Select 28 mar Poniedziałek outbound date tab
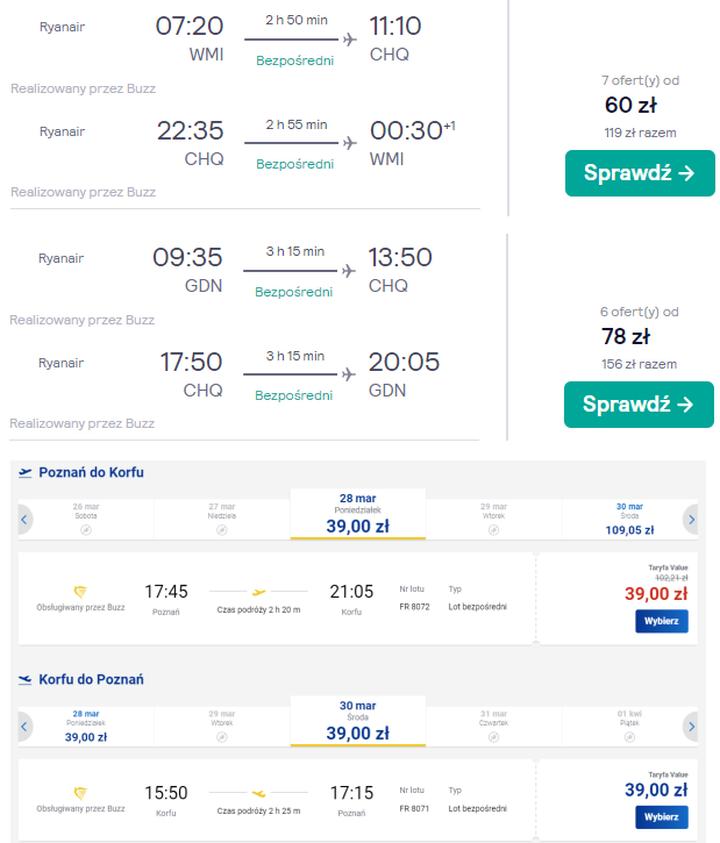The width and height of the screenshot is (720, 843). tap(357, 514)
